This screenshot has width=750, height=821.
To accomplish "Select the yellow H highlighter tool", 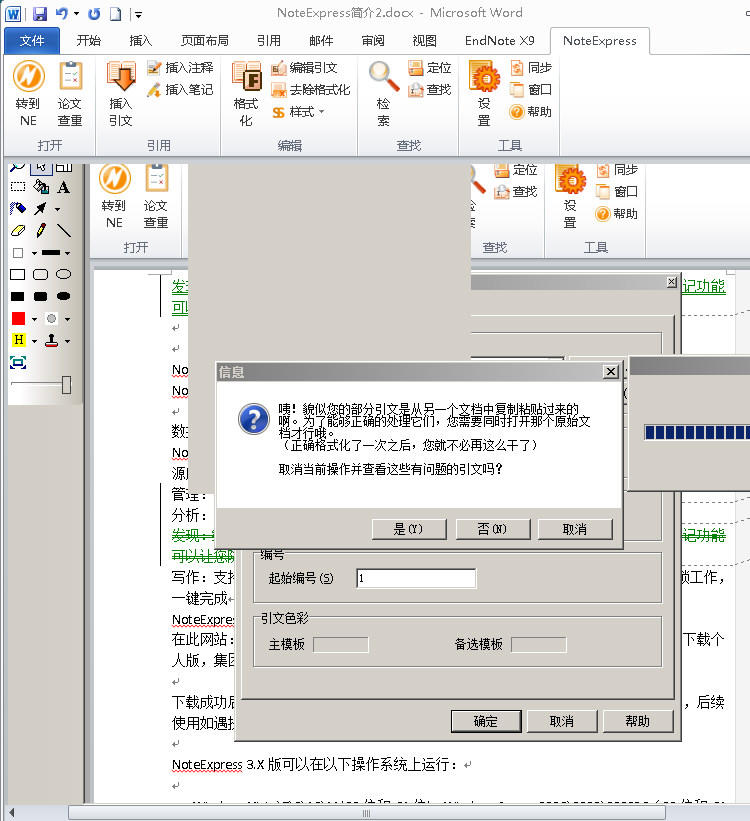I will [18, 340].
